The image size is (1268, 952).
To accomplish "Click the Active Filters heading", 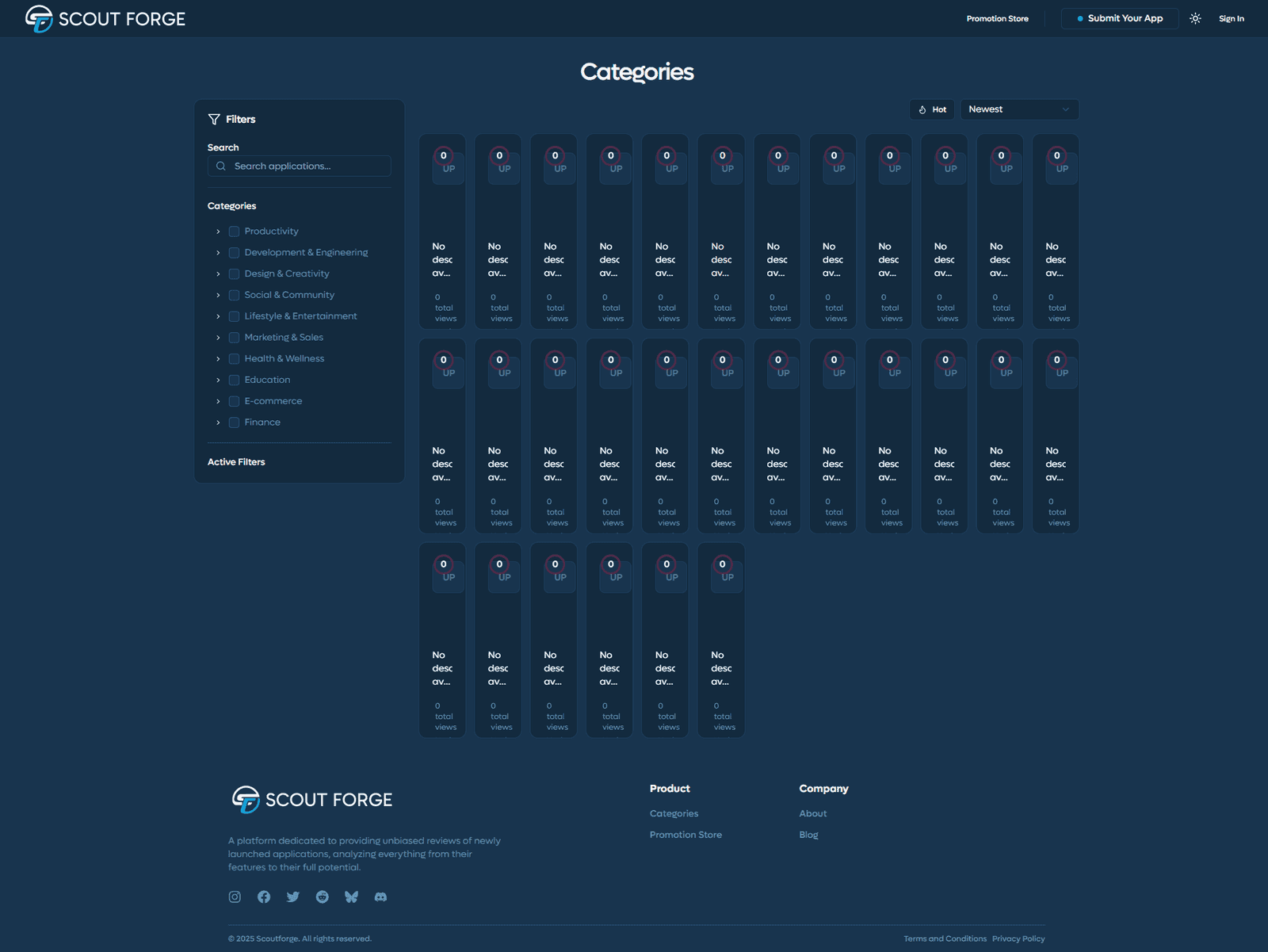I will [236, 462].
